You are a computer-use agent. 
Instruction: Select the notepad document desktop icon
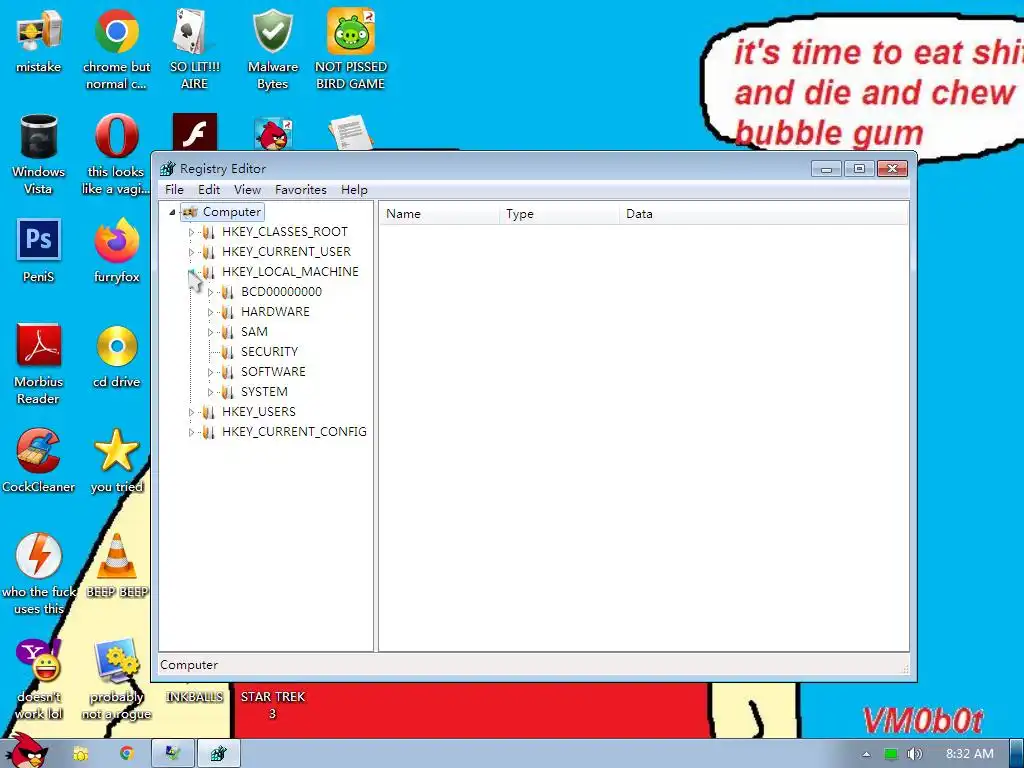351,133
